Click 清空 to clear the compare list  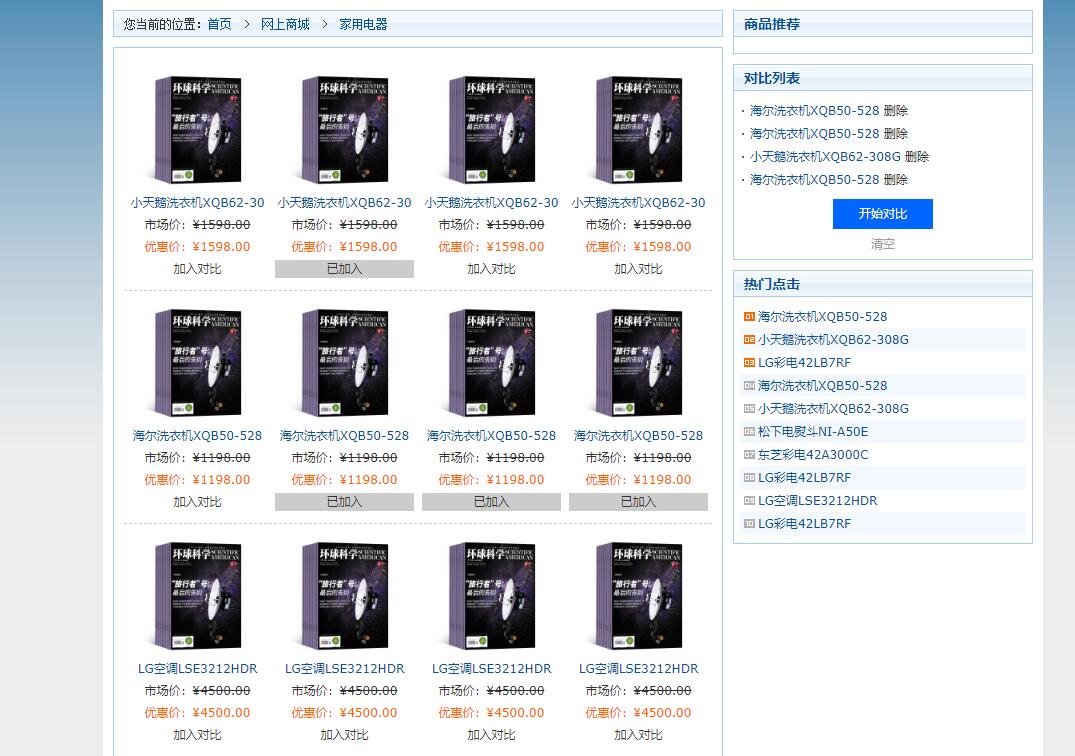tap(882, 244)
